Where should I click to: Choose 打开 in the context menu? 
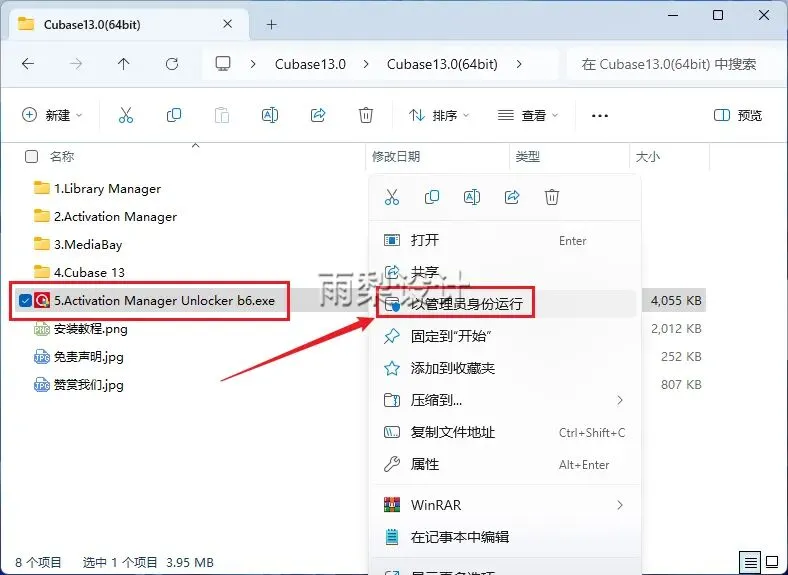pos(505,240)
